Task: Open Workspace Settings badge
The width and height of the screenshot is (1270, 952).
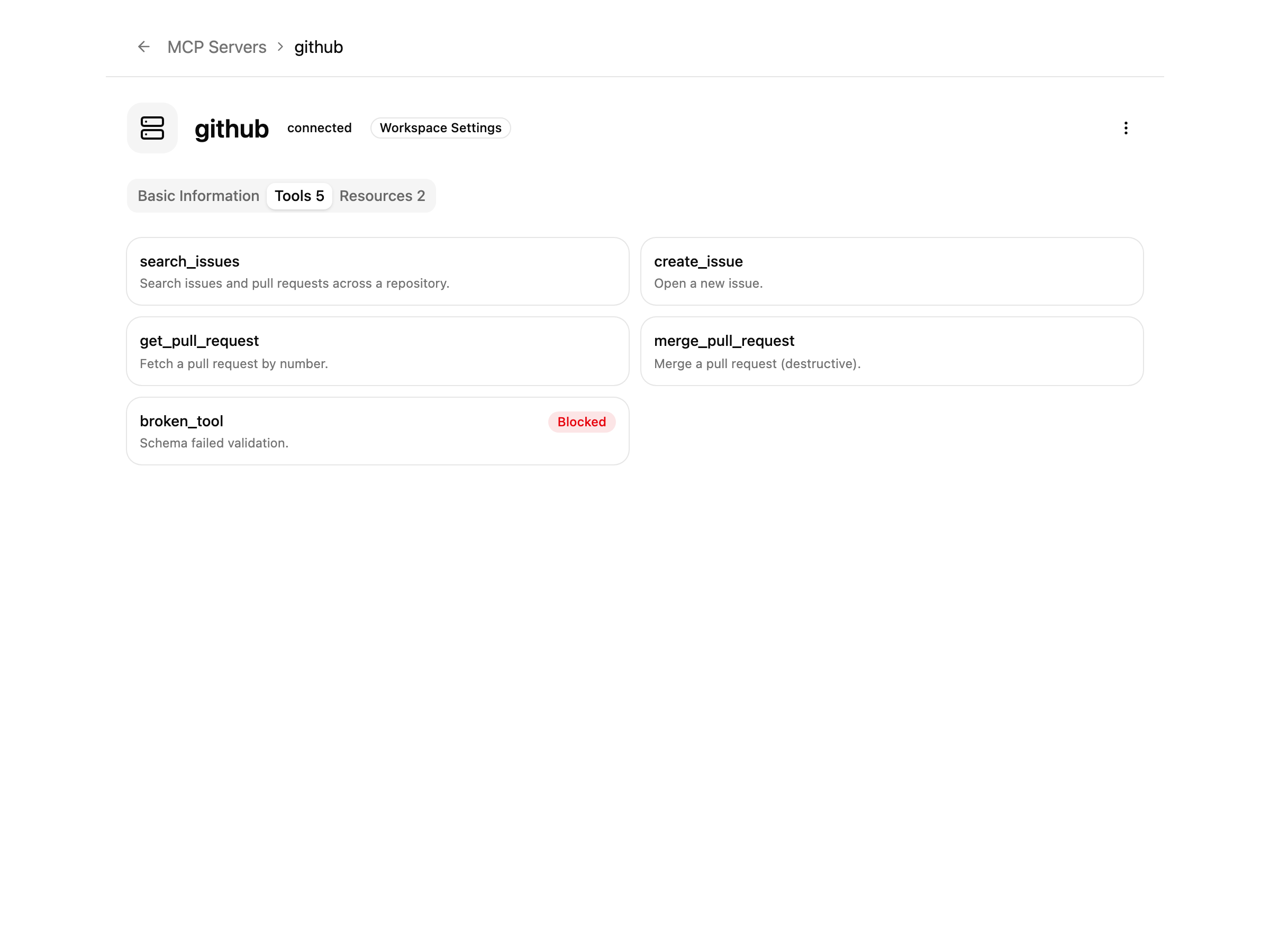Action: pyautogui.click(x=440, y=128)
